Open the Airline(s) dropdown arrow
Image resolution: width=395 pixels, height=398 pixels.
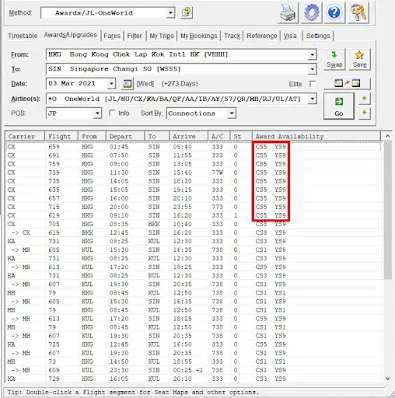(x=312, y=99)
